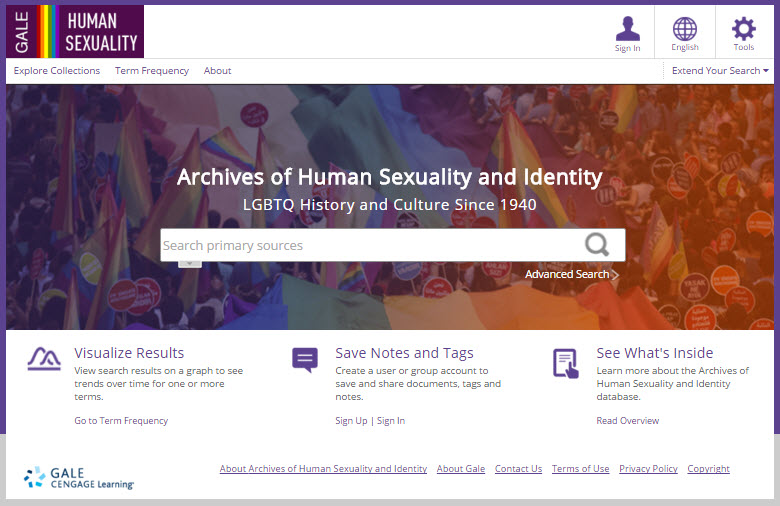Viewport: 780px width, 506px height.
Task: Click the Visualize Results heading
Action: tap(129, 353)
